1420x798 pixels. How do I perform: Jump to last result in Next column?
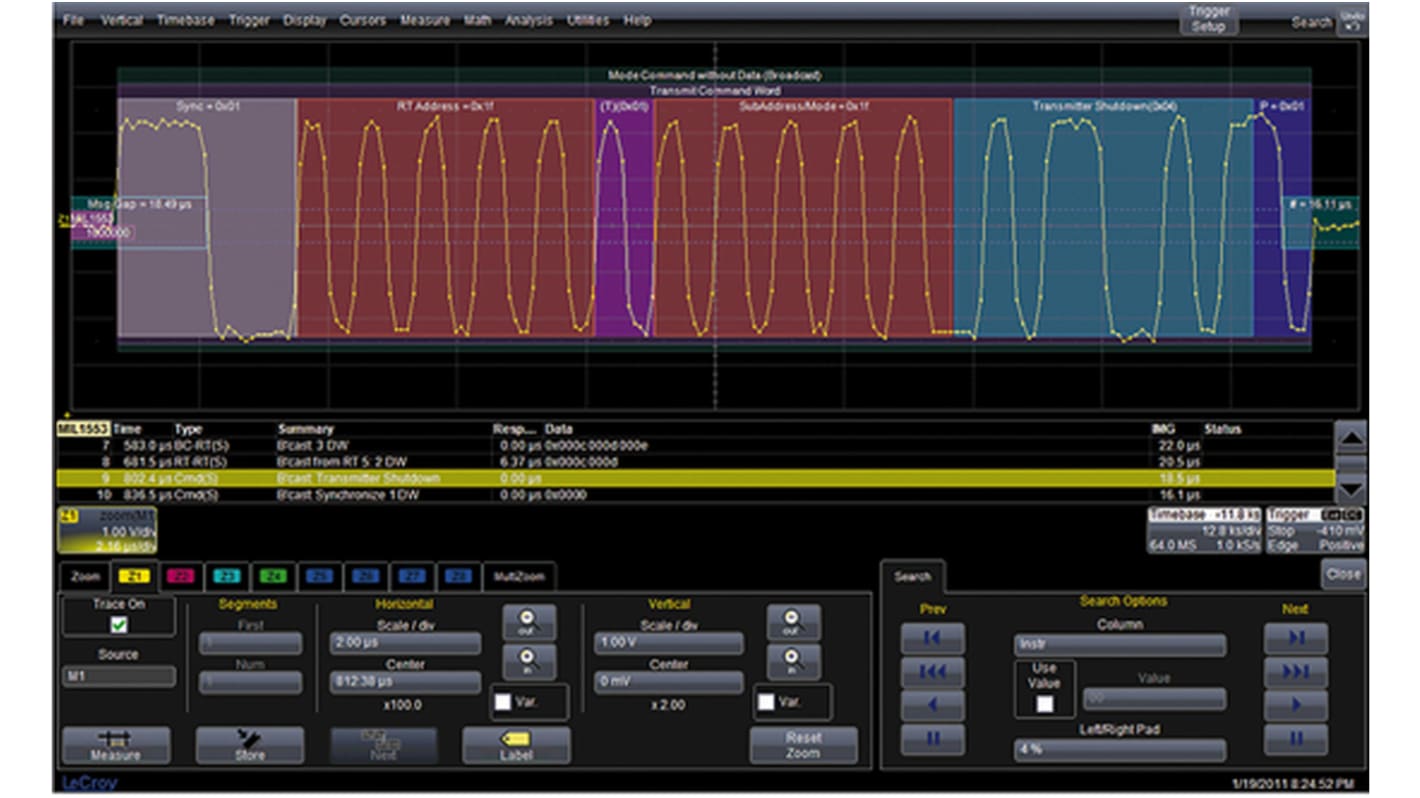pyautogui.click(x=1295, y=638)
